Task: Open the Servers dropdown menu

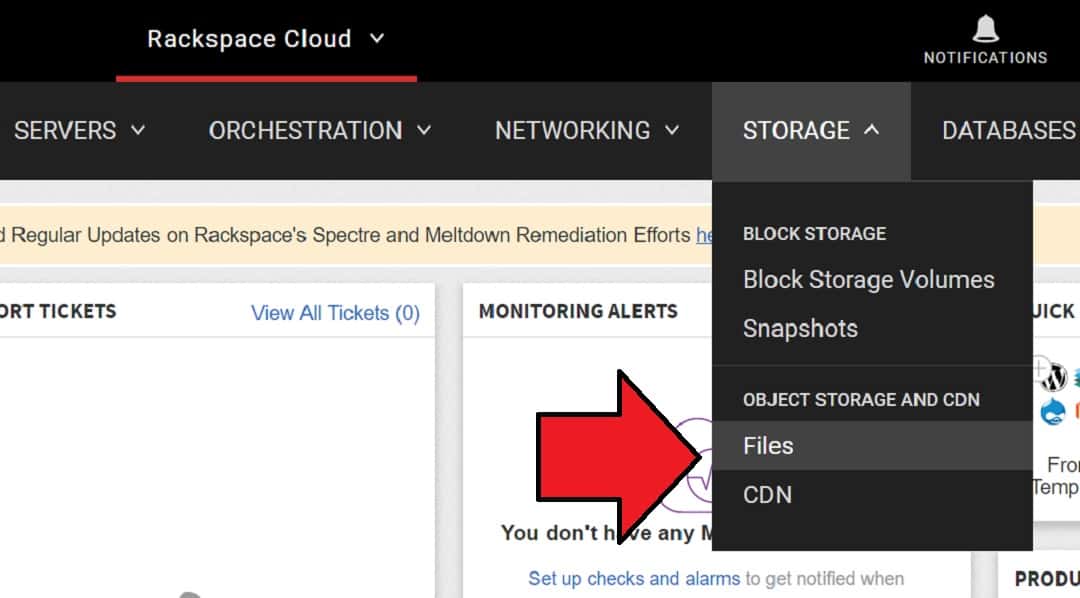Action: tap(80, 130)
